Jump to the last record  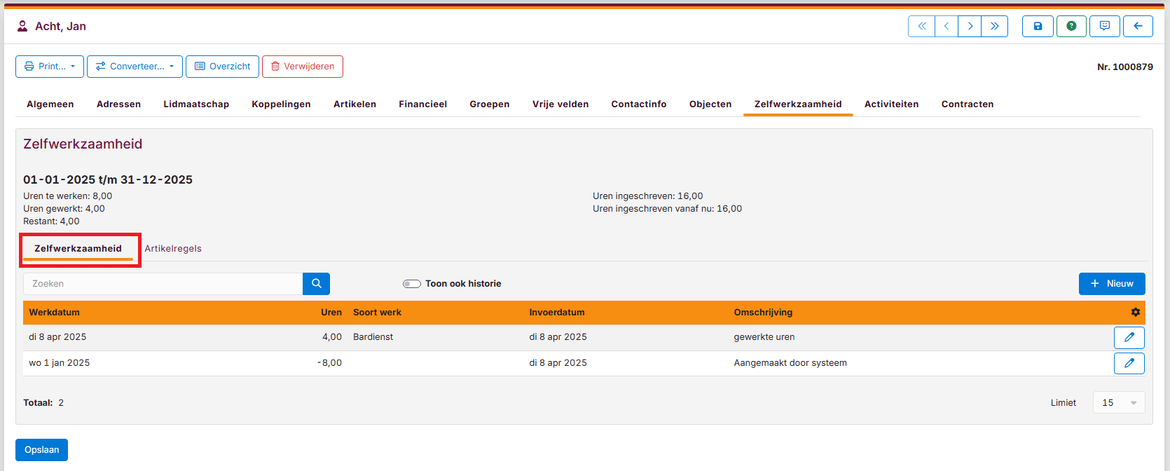point(994,27)
